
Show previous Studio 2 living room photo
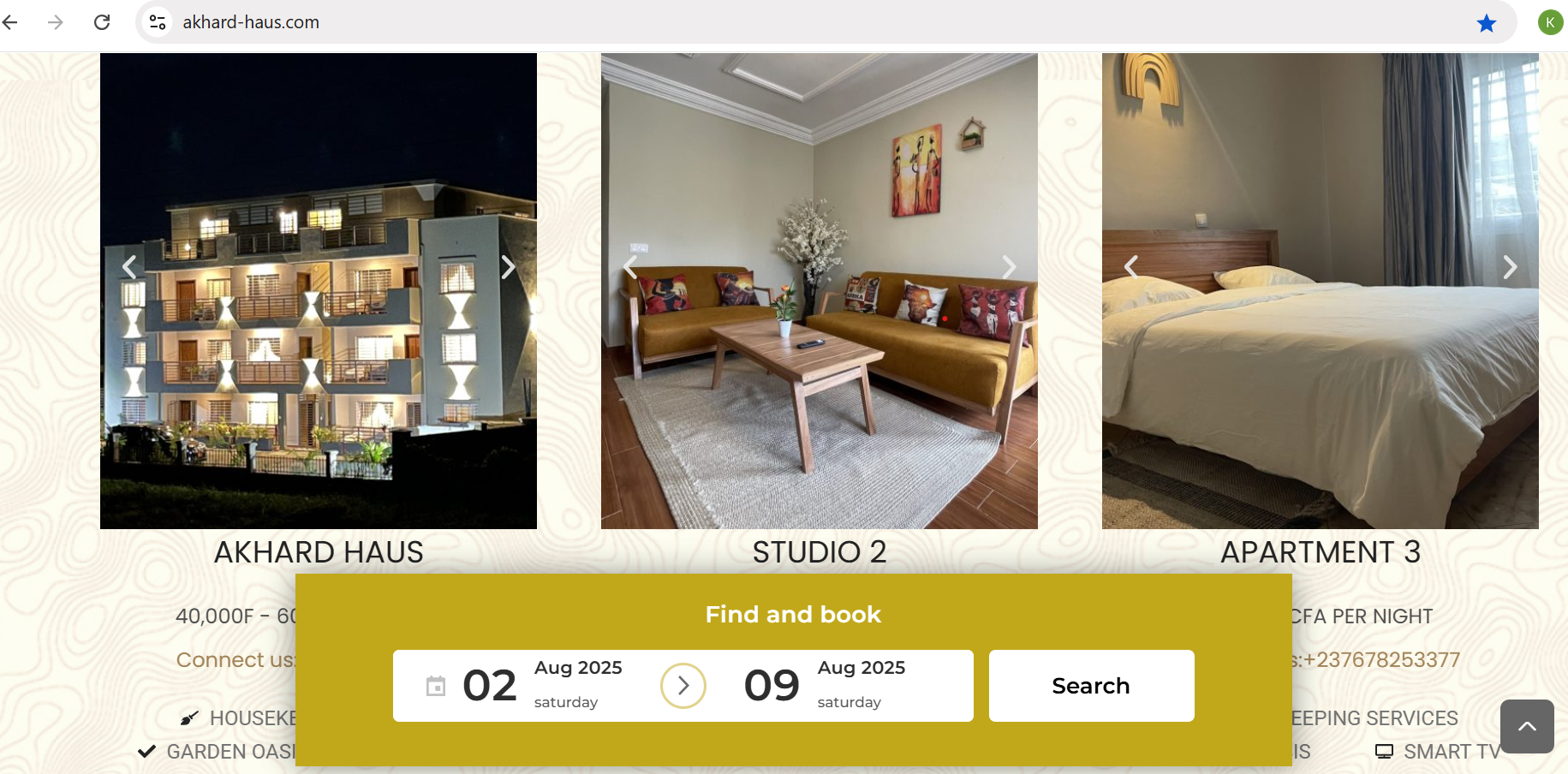pyautogui.click(x=630, y=267)
